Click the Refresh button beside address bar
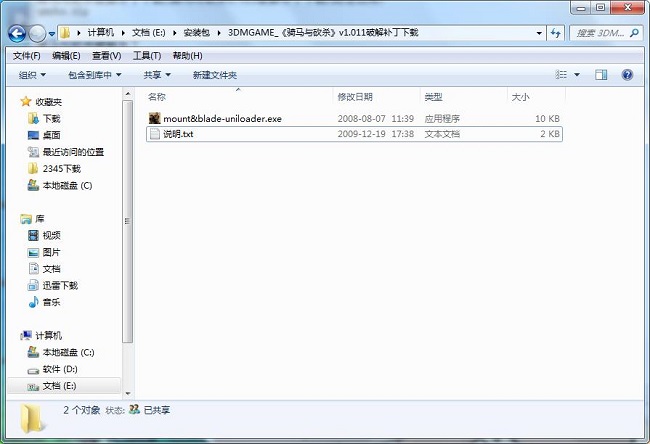This screenshot has height=444, width=650. click(x=555, y=33)
